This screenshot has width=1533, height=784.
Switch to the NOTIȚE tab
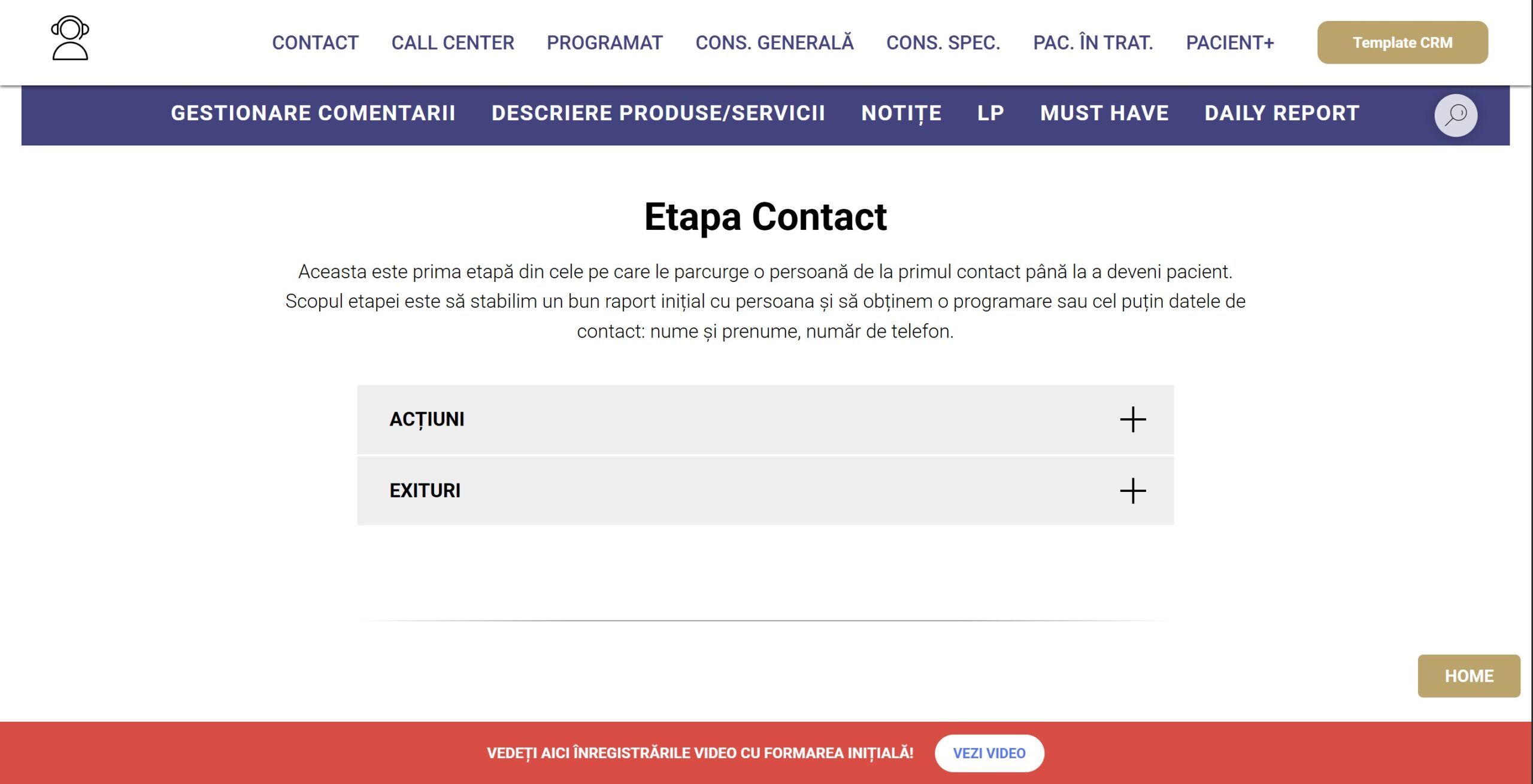(x=901, y=113)
